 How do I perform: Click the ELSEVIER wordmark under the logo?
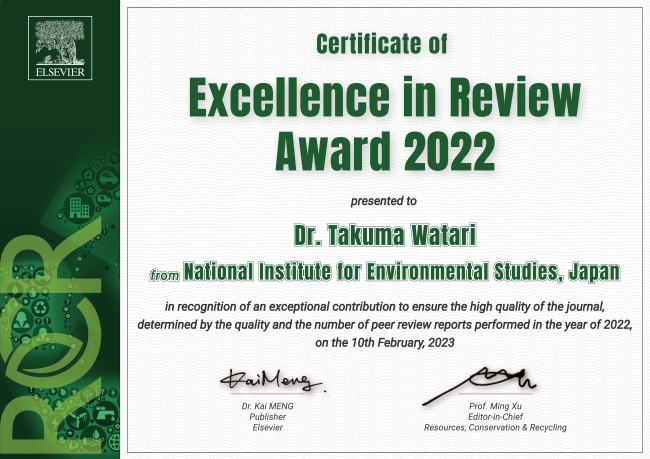(x=62, y=71)
